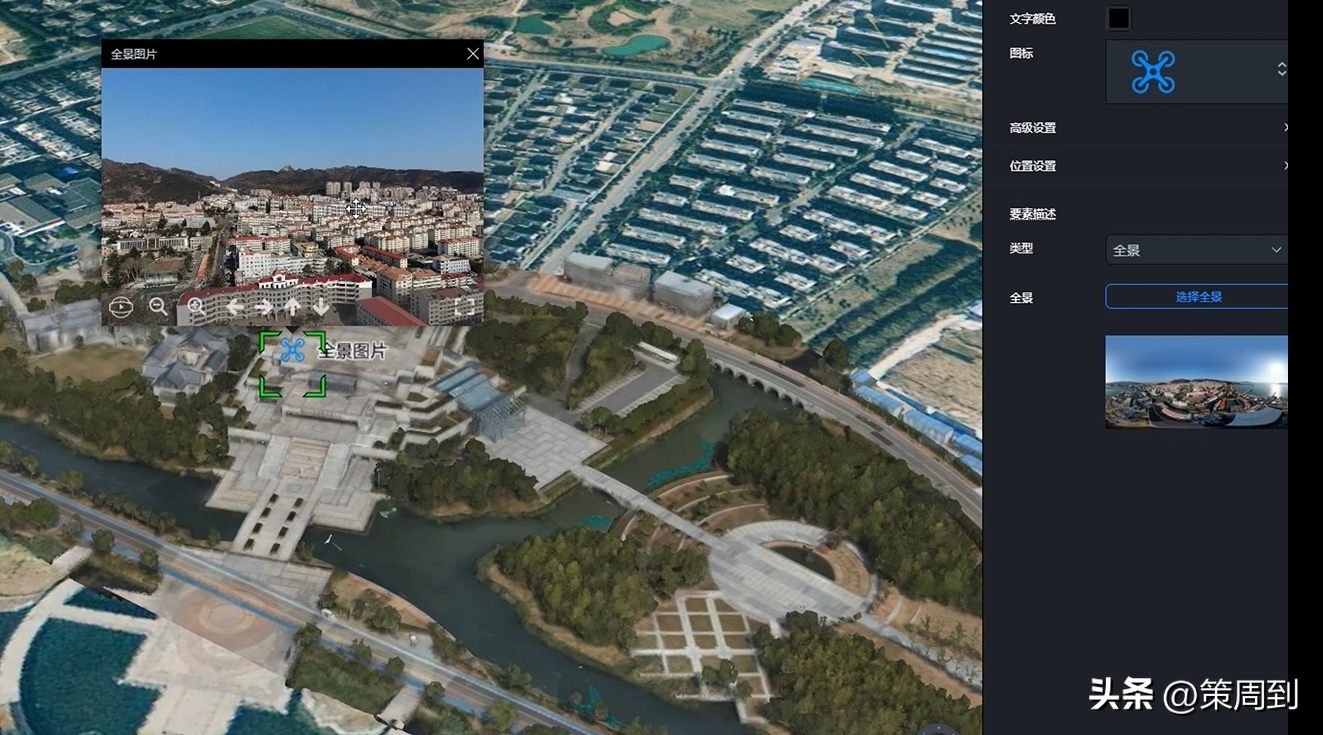Click the 全景图片 popup title

tap(133, 54)
